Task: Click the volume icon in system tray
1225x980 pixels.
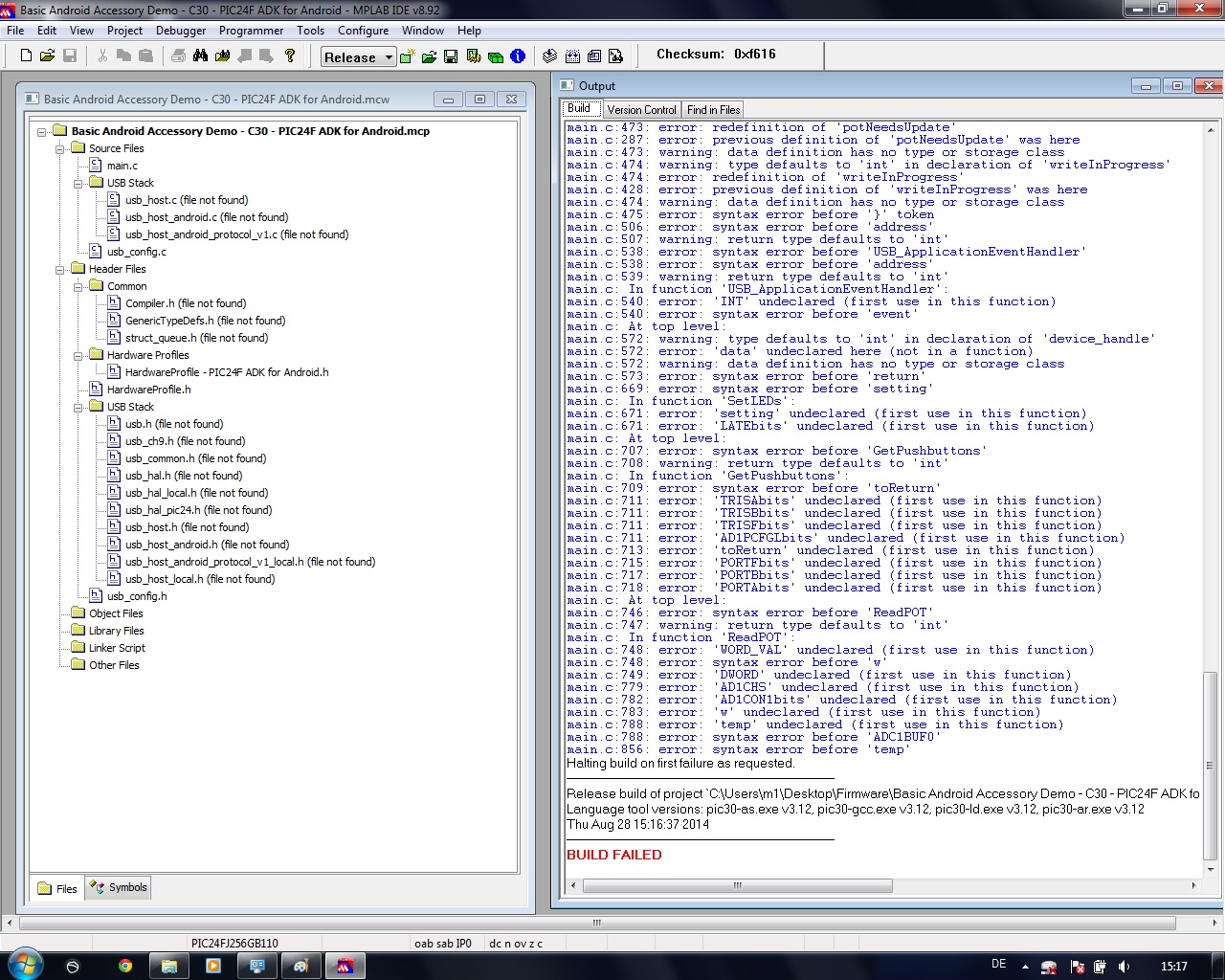Action: coord(1124,967)
